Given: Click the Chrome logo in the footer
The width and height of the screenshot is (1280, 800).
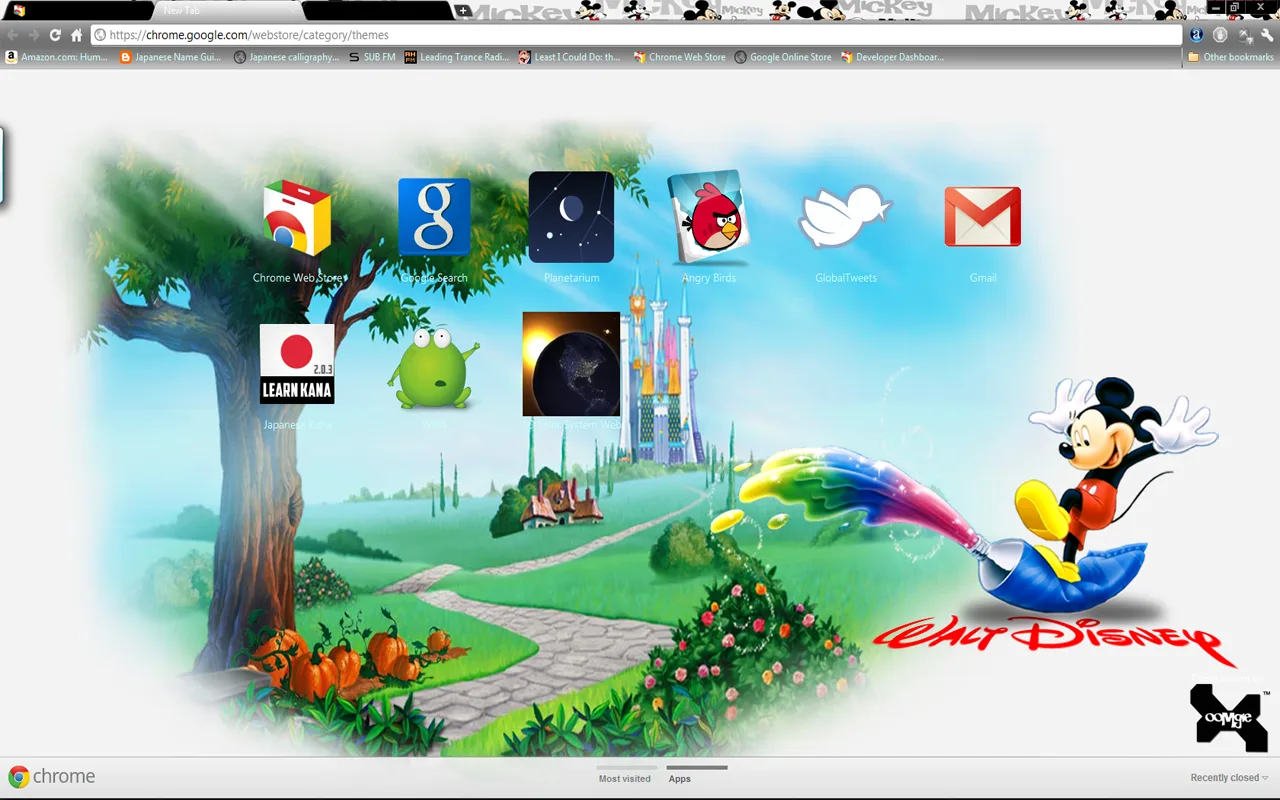Looking at the screenshot, I should coord(51,777).
